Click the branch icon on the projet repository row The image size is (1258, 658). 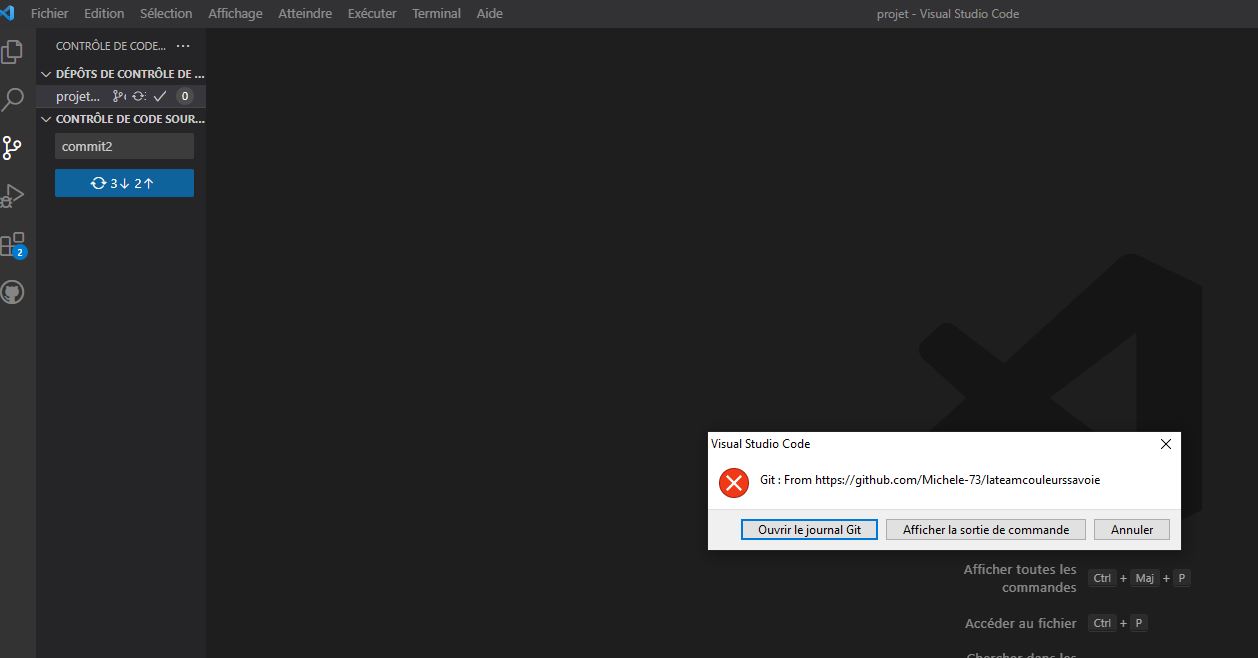(x=119, y=96)
